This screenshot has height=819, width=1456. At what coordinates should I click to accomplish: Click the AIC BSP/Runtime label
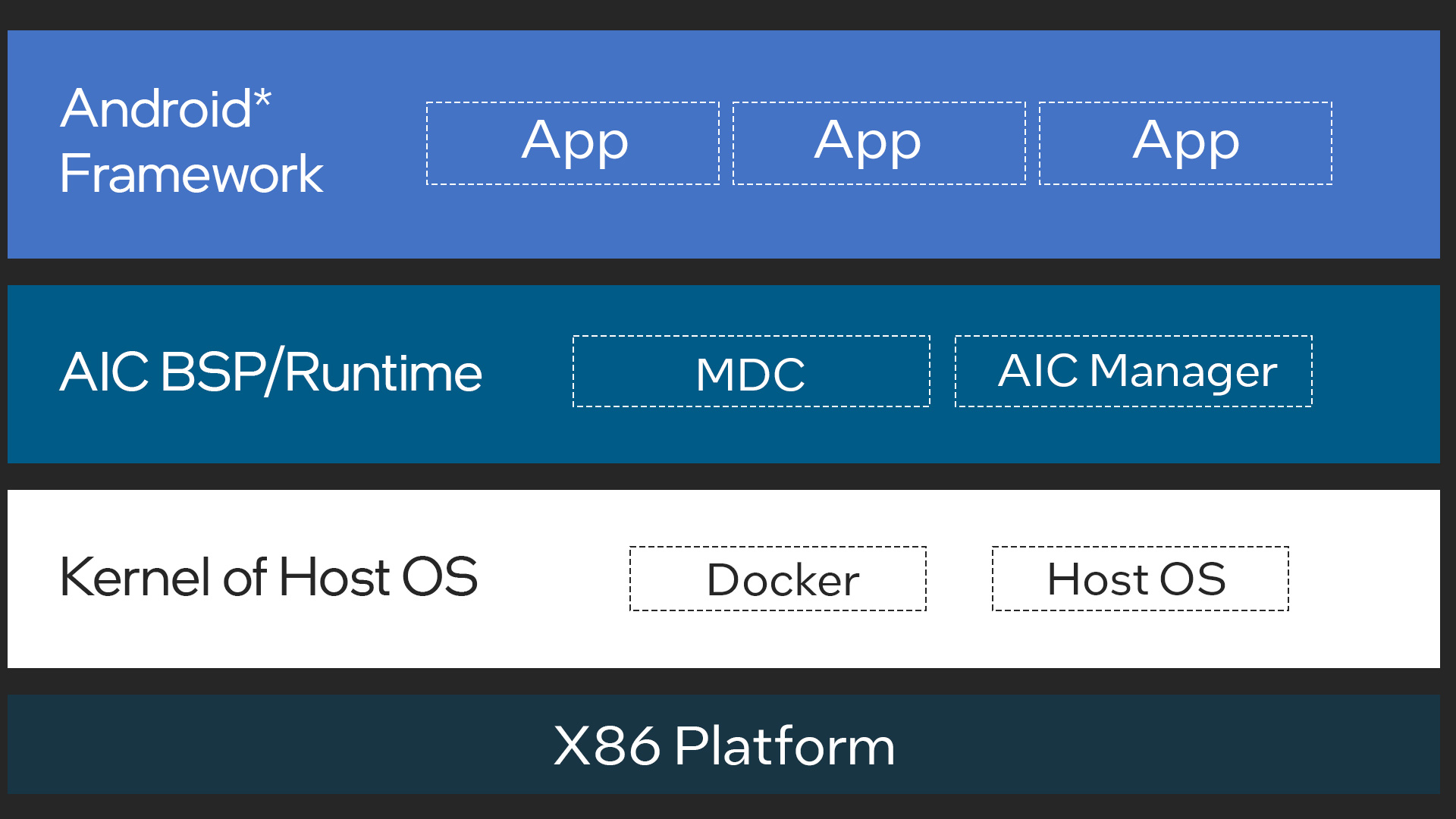pyautogui.click(x=271, y=372)
